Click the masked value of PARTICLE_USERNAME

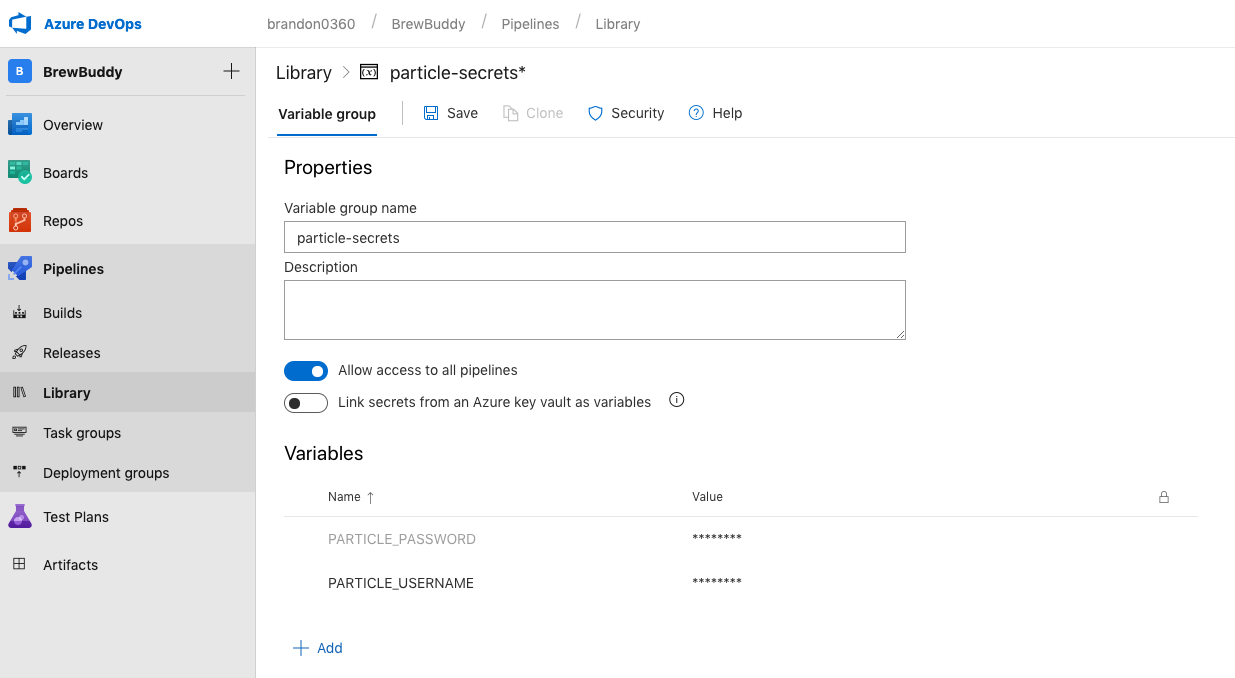(717, 583)
